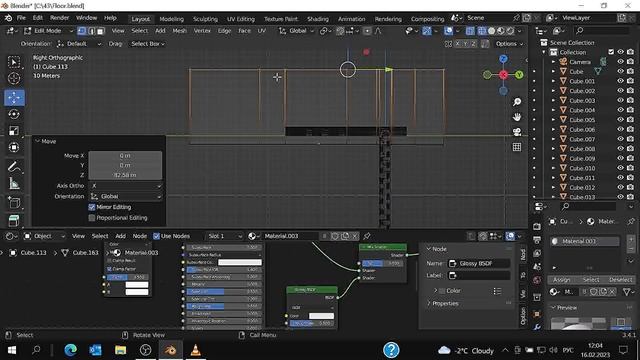Toggle the camera view icon

click(517, 132)
